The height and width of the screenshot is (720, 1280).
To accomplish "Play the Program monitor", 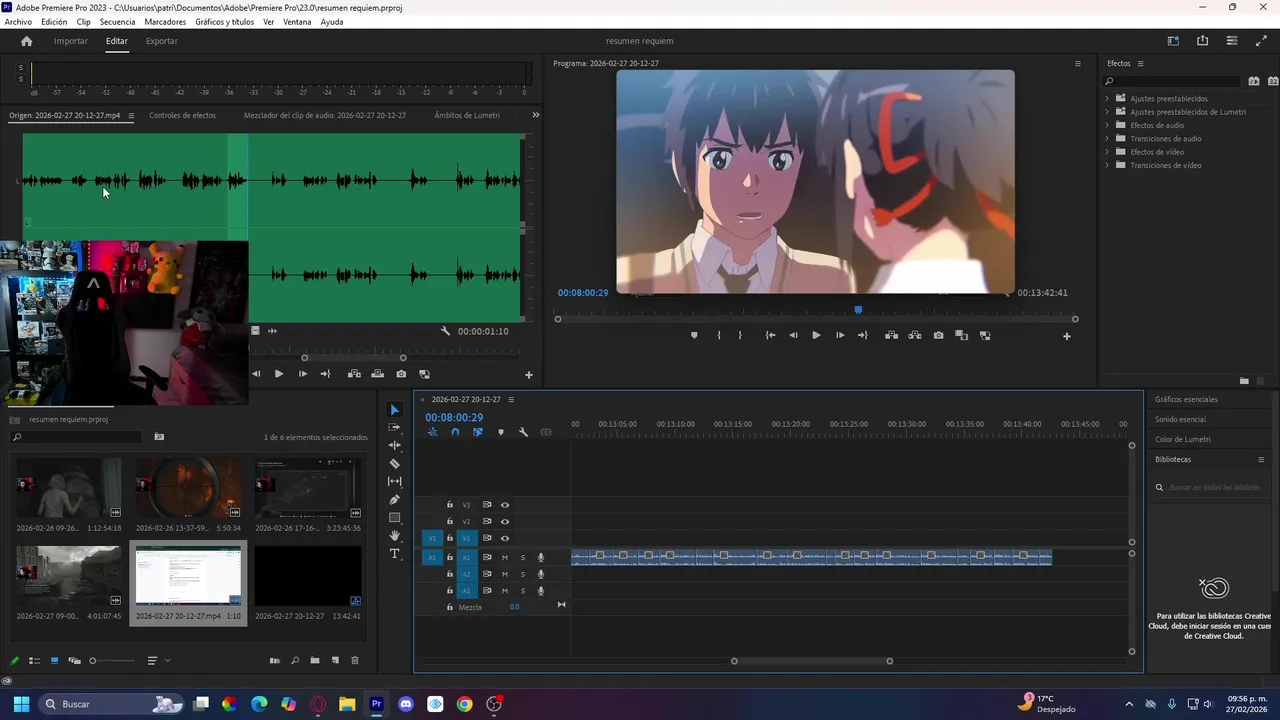I will click(816, 335).
